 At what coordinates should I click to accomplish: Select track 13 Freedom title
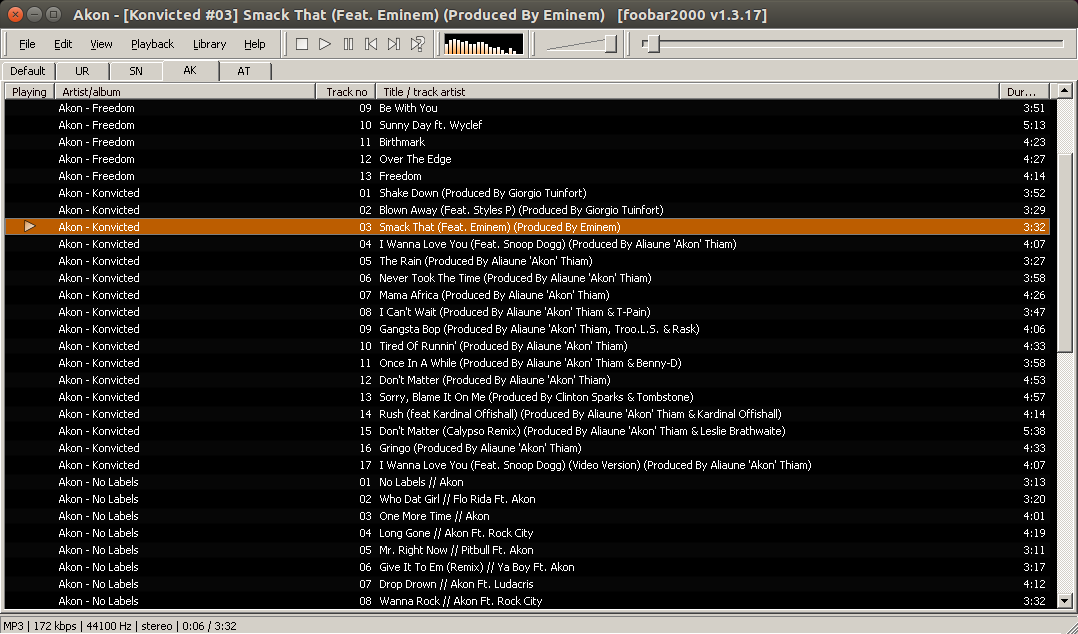400,176
